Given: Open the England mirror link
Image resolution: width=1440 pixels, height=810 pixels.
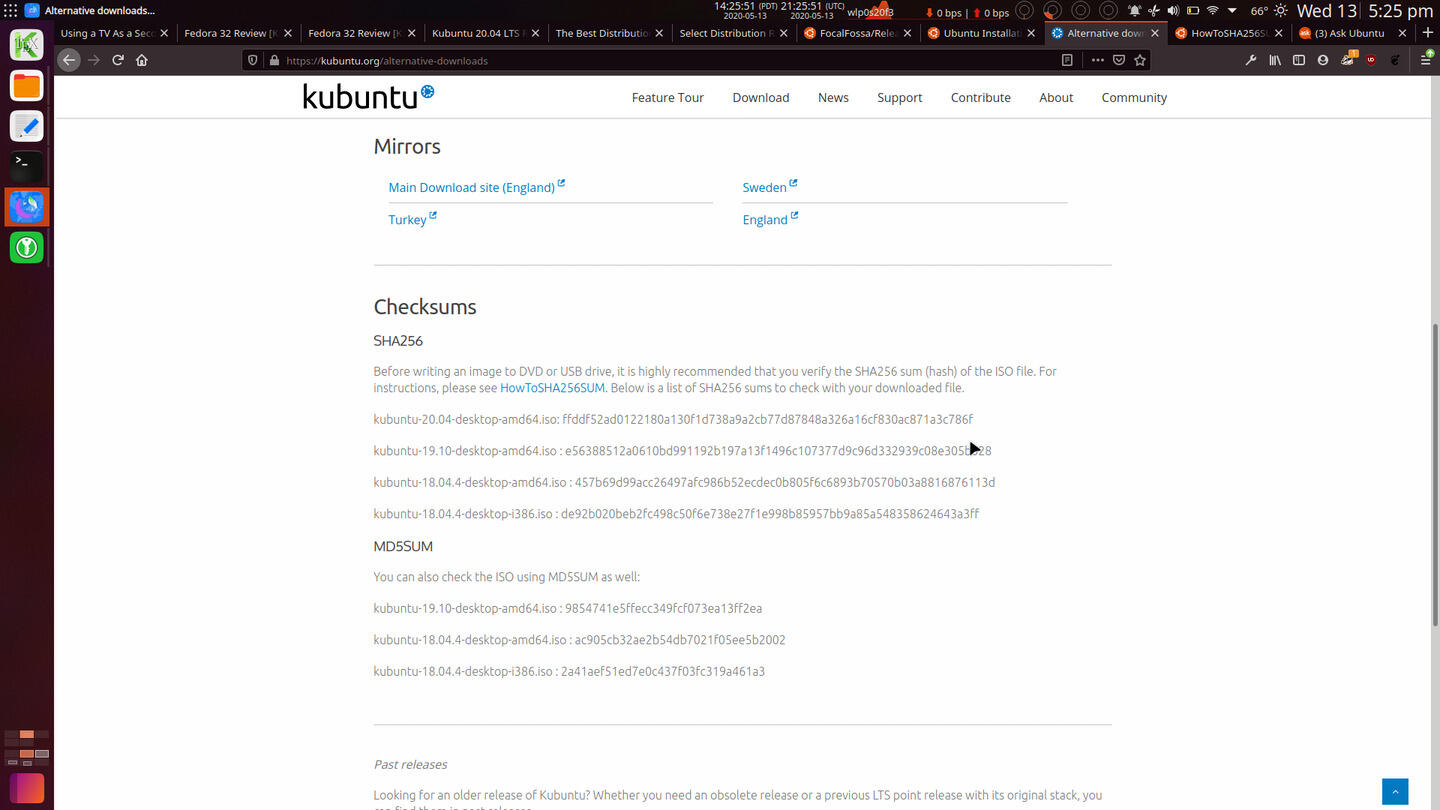Looking at the screenshot, I should 770,219.
